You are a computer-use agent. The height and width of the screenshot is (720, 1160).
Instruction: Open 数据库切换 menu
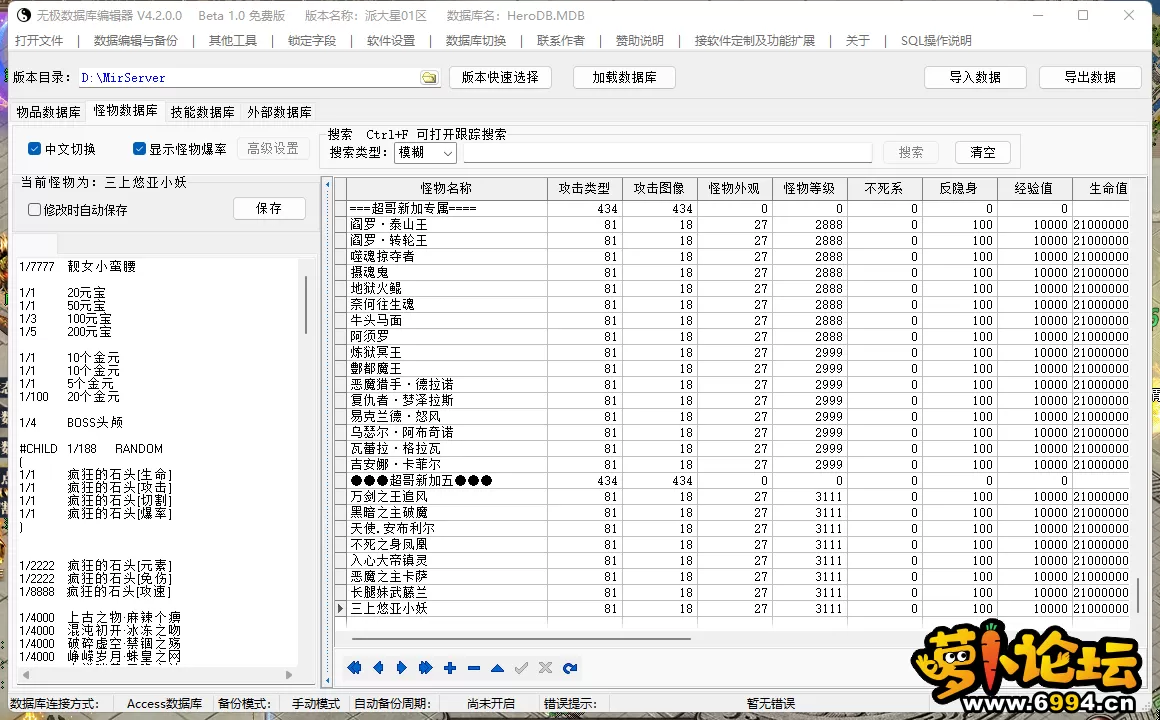click(476, 41)
